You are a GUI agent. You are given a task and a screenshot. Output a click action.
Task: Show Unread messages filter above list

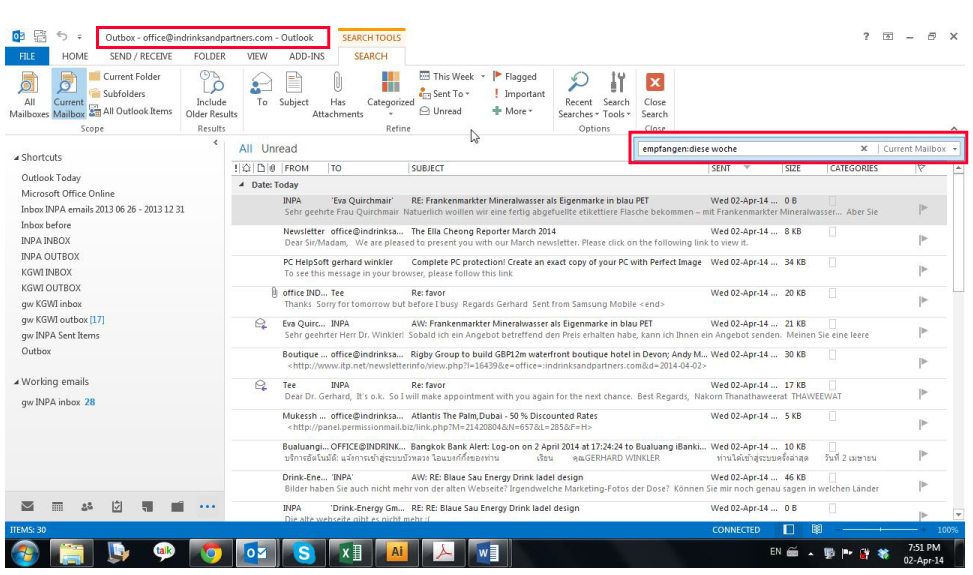click(x=279, y=149)
